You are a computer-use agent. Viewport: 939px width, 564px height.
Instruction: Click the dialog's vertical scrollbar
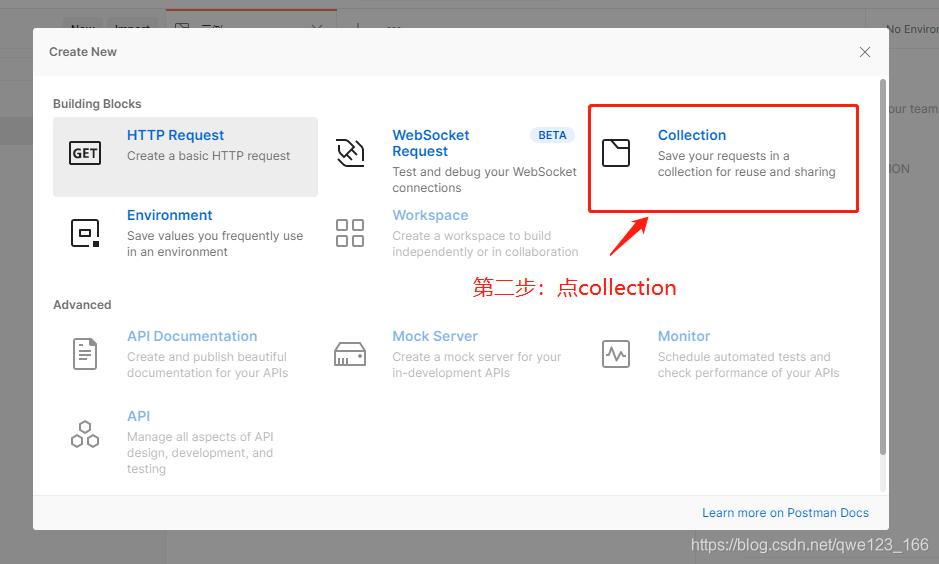pos(883,266)
